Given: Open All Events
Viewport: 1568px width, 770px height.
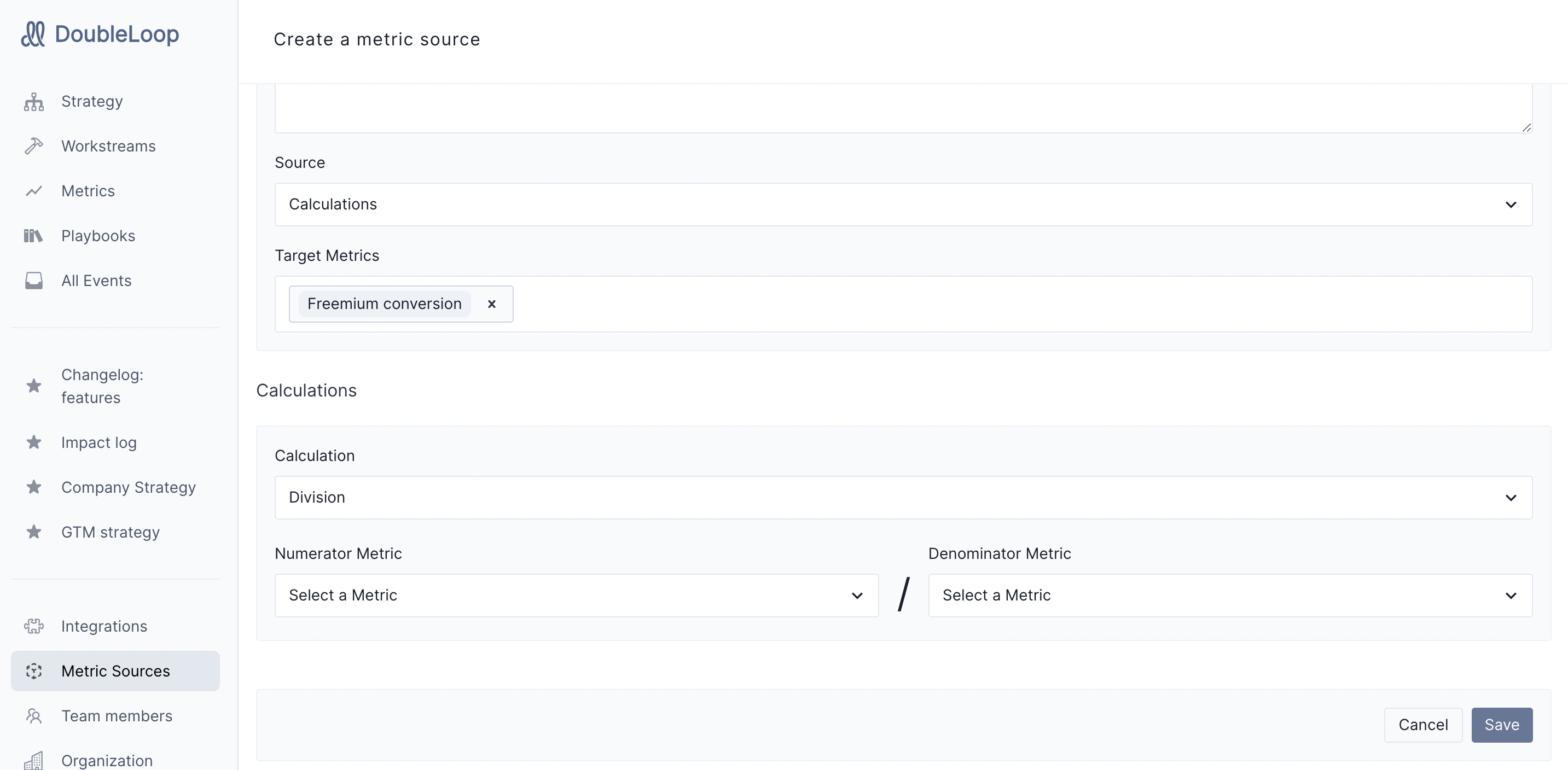Looking at the screenshot, I should [115, 281].
